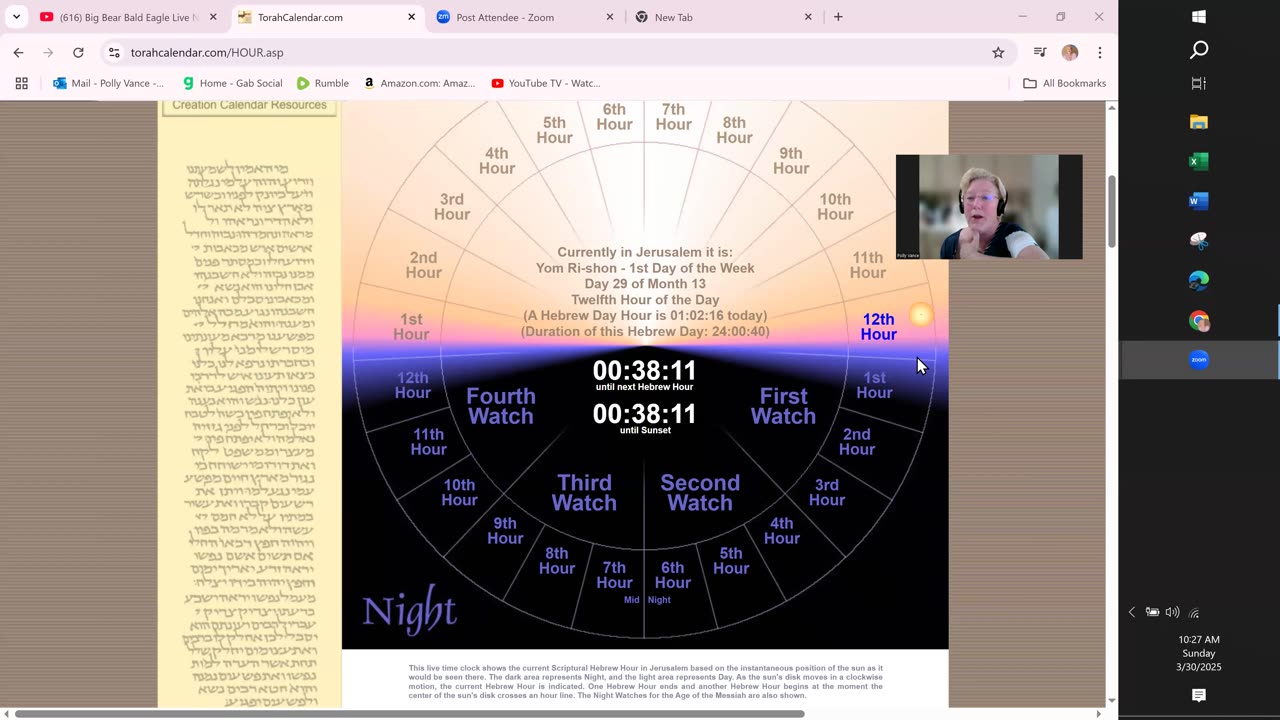Click the "until Sunset" countdown timer
This screenshot has height=720, width=1280.
point(644,418)
